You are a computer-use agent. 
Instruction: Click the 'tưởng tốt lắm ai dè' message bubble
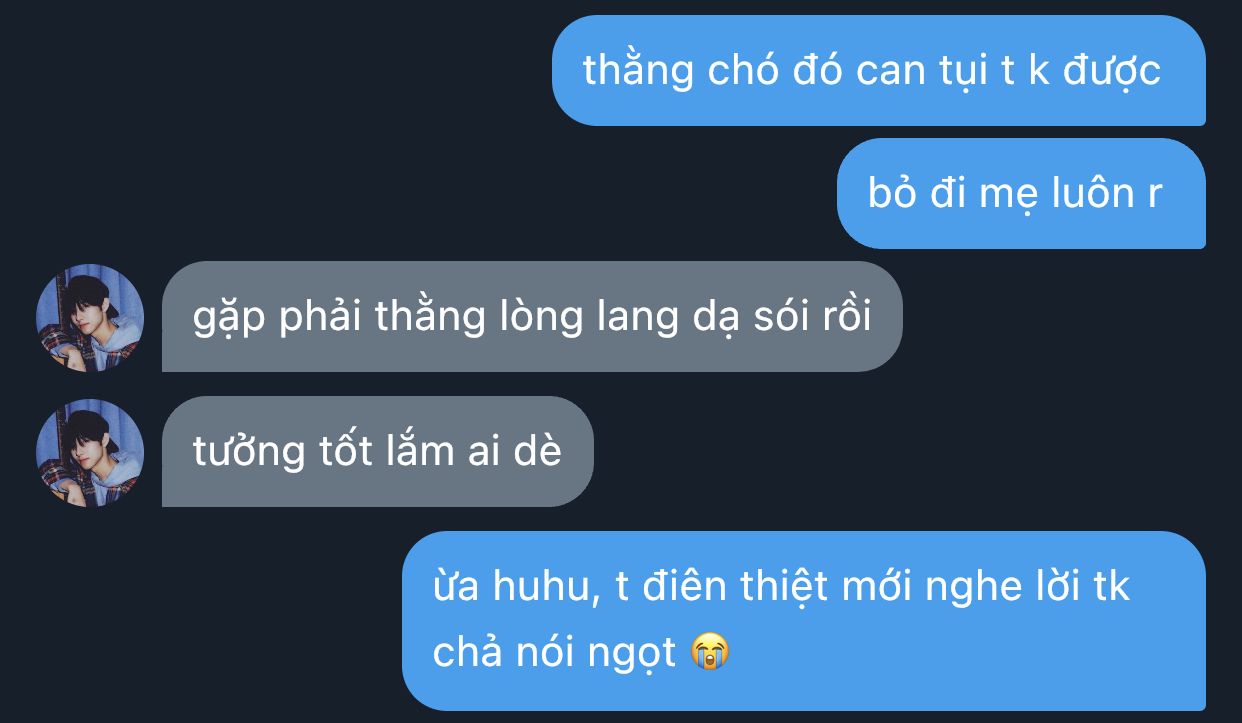pyautogui.click(x=378, y=451)
